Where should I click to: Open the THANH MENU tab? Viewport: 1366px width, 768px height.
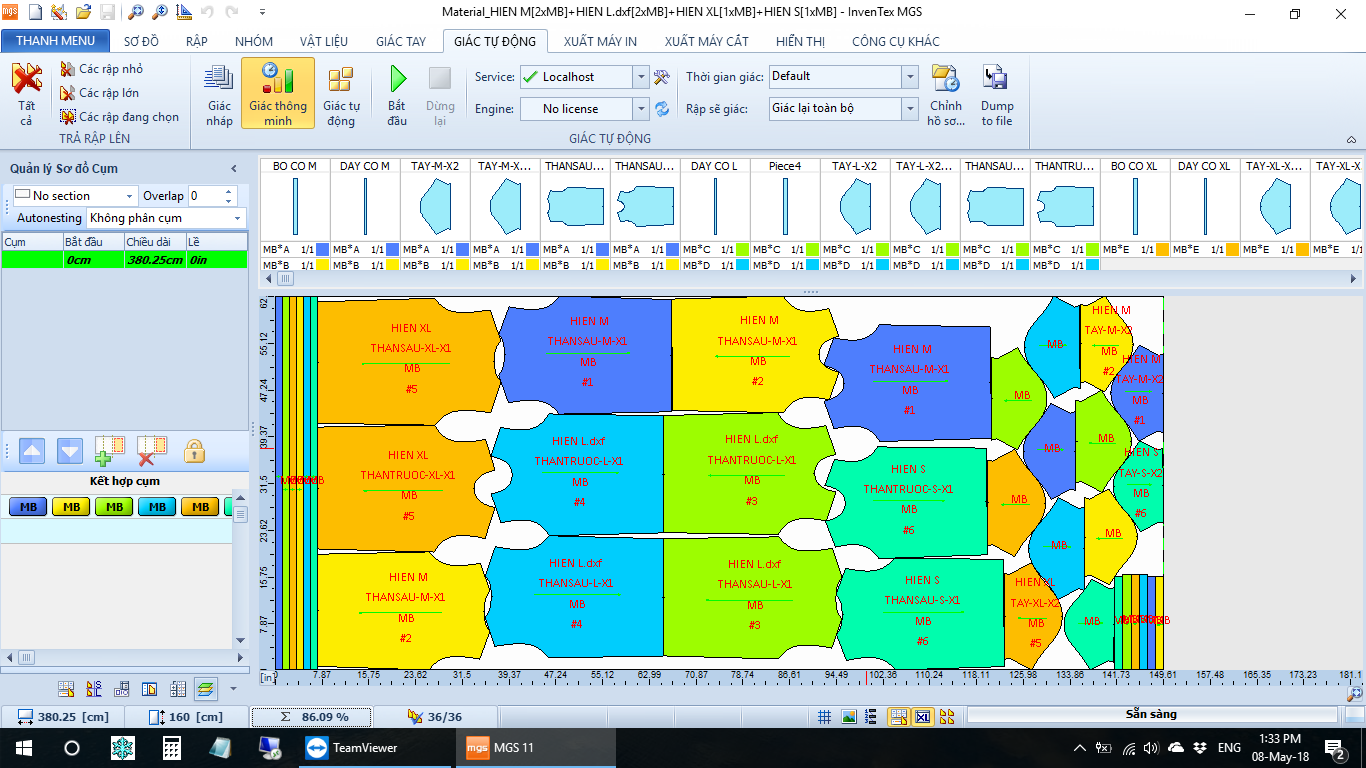56,41
